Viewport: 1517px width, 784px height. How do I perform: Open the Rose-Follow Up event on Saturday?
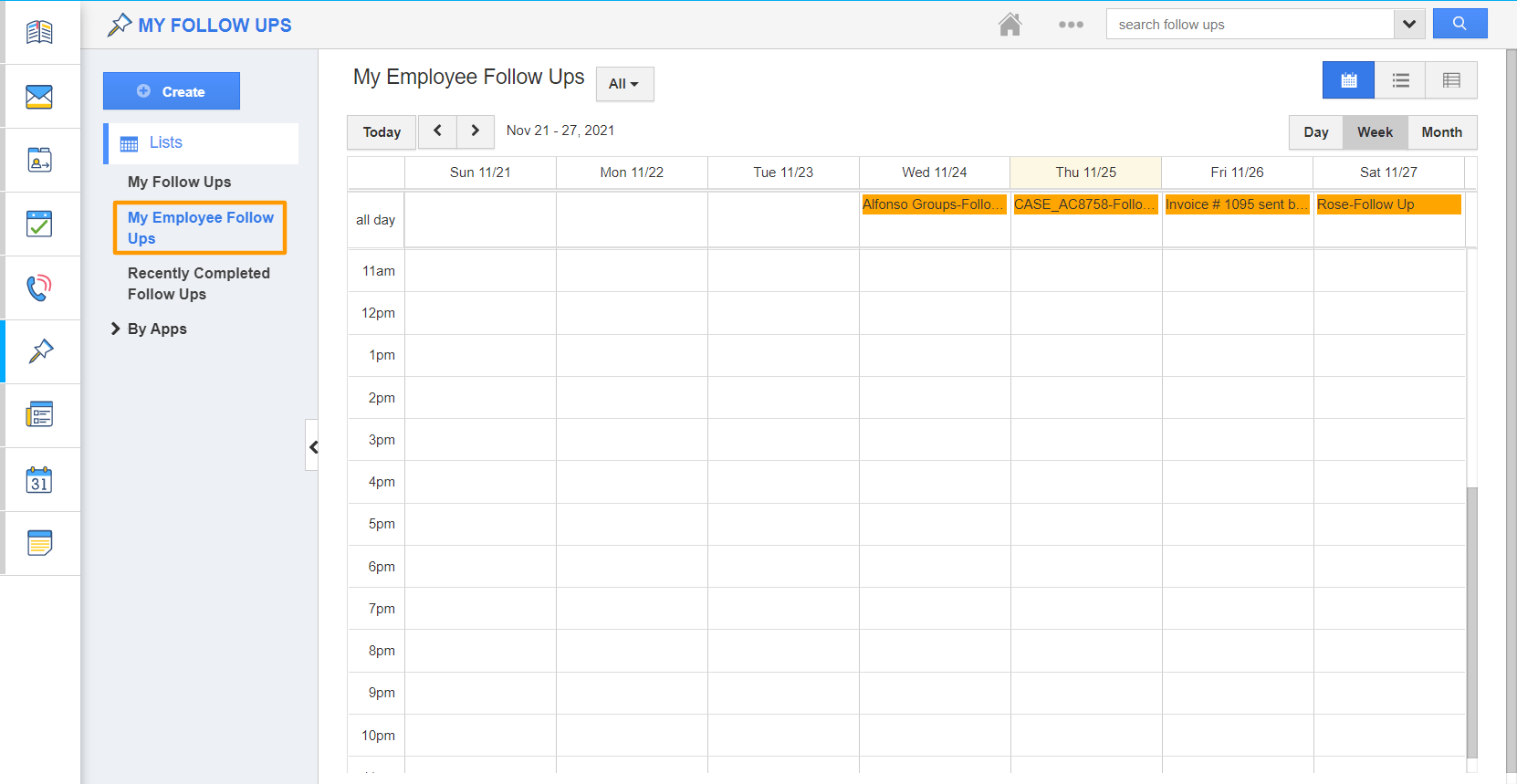[1387, 204]
